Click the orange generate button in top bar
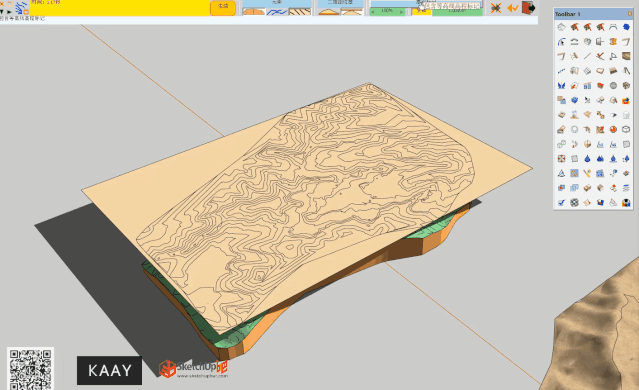 click(x=223, y=7)
